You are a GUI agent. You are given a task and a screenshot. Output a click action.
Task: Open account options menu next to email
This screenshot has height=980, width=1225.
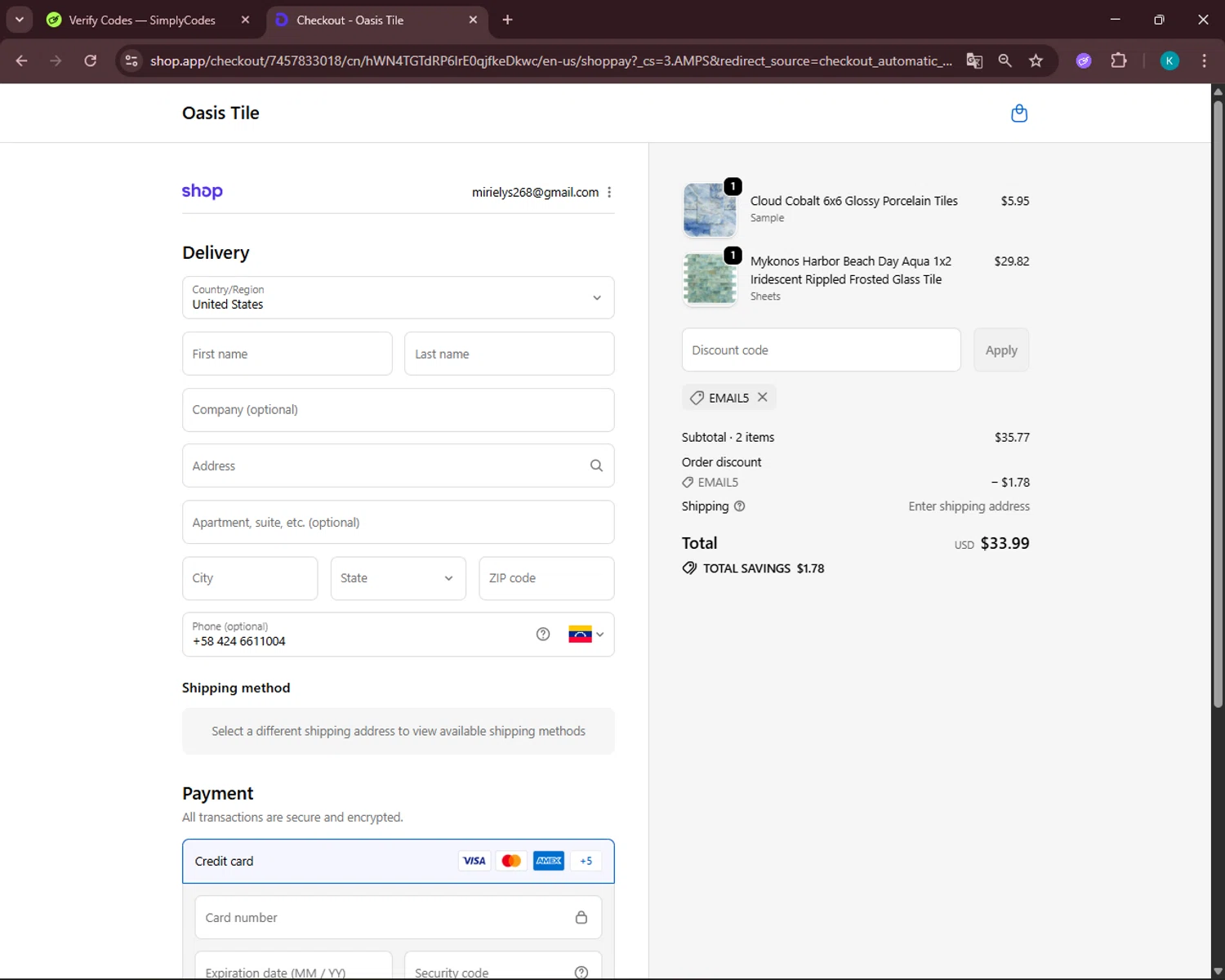[609, 192]
